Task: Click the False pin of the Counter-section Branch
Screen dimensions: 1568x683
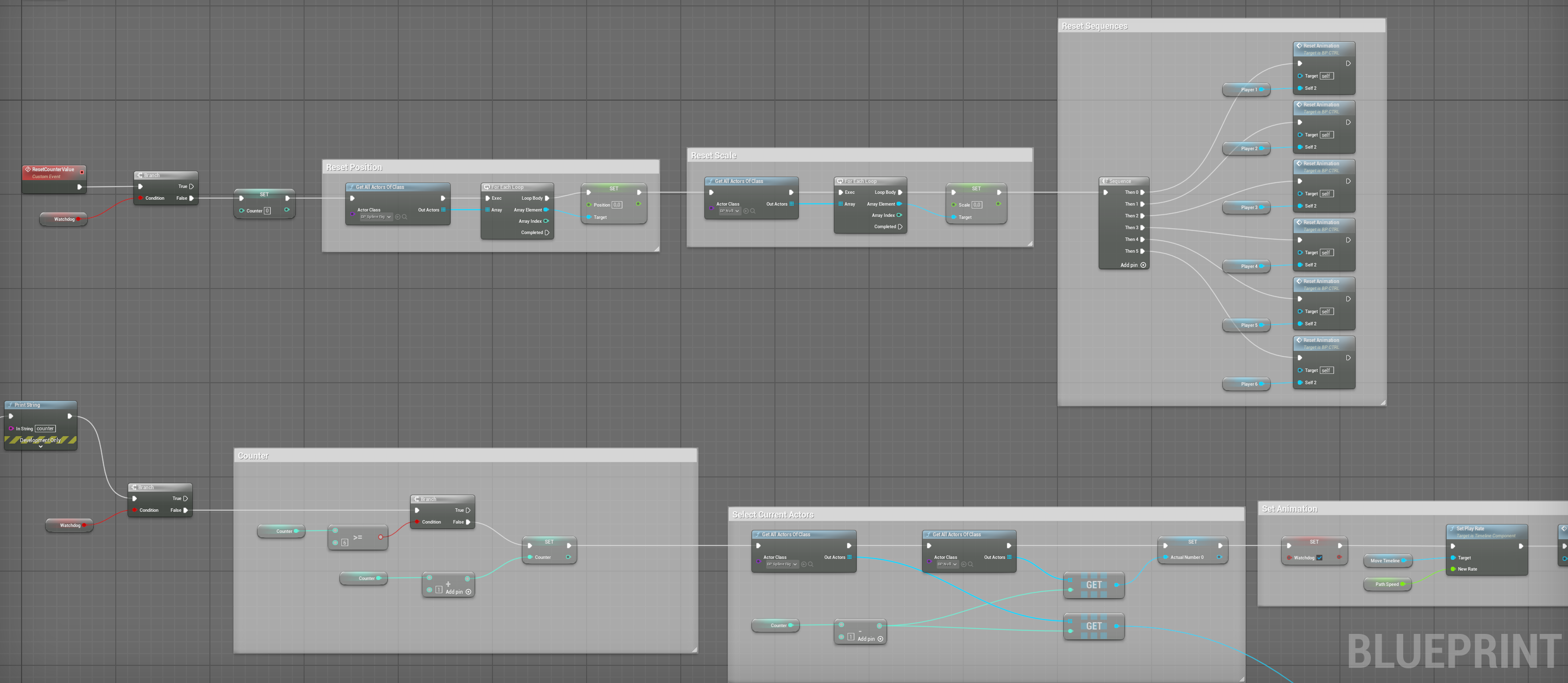Action: click(x=467, y=522)
